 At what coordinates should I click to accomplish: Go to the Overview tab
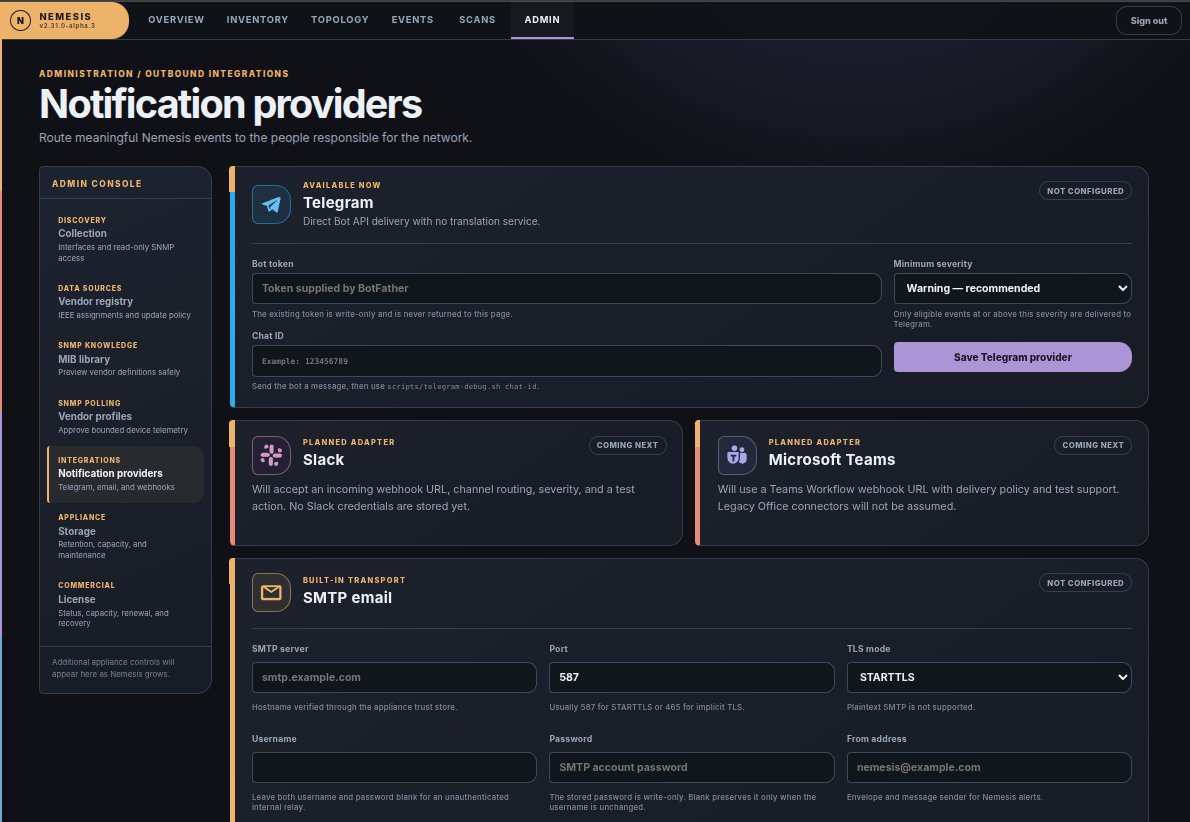coord(176,20)
